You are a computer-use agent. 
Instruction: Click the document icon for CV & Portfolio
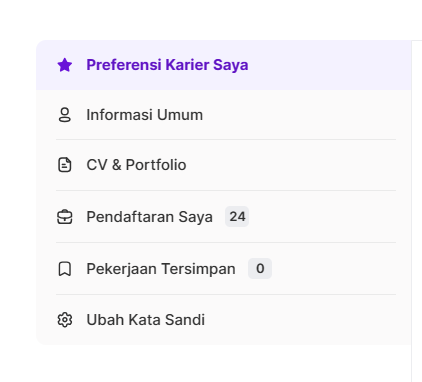tap(65, 165)
